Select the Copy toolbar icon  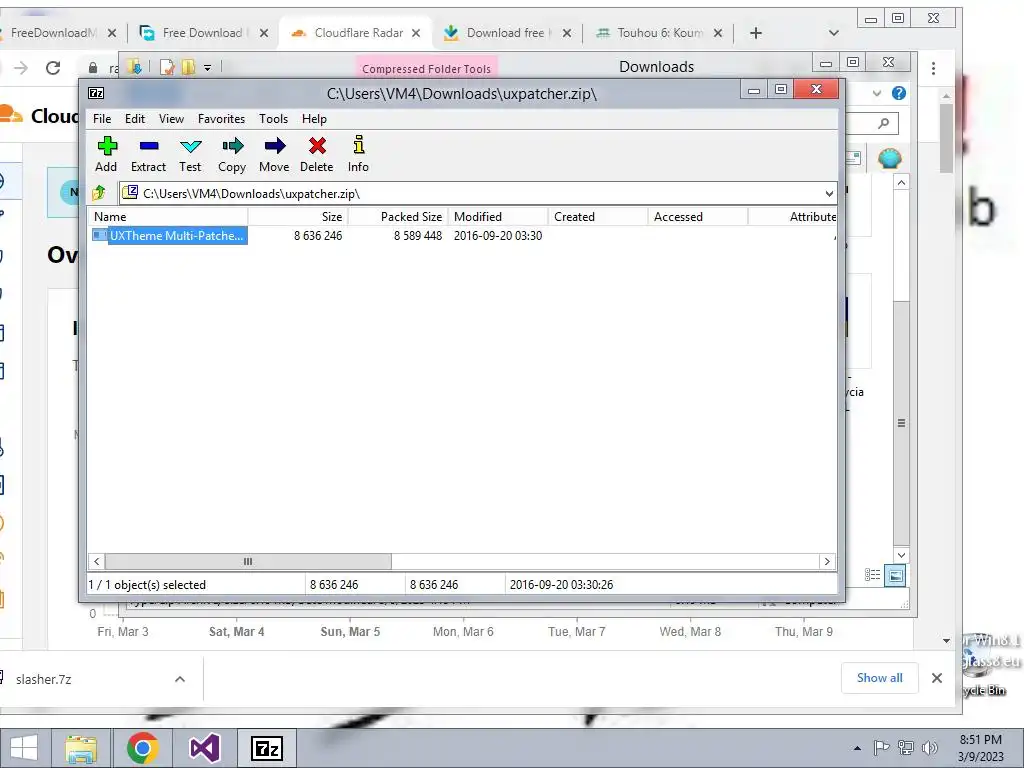click(x=232, y=154)
